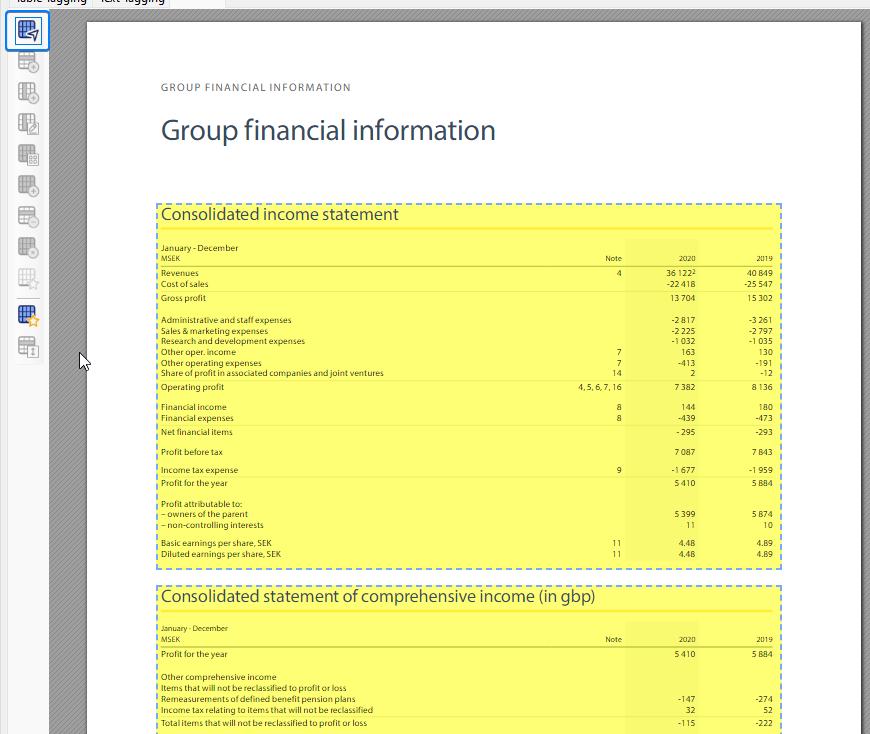Click the add table column icon

28,93
